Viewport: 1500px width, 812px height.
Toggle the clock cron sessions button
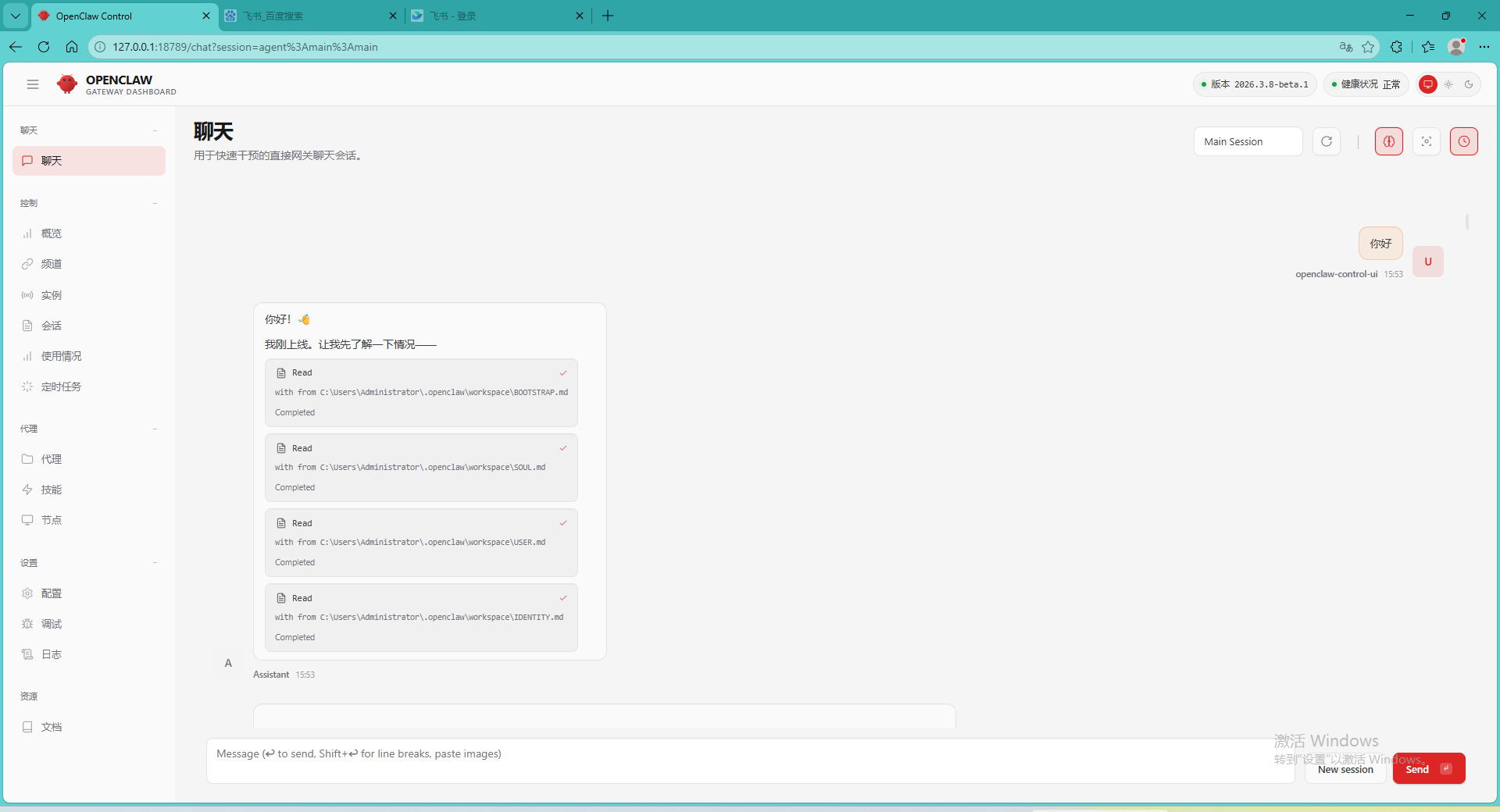1464,141
